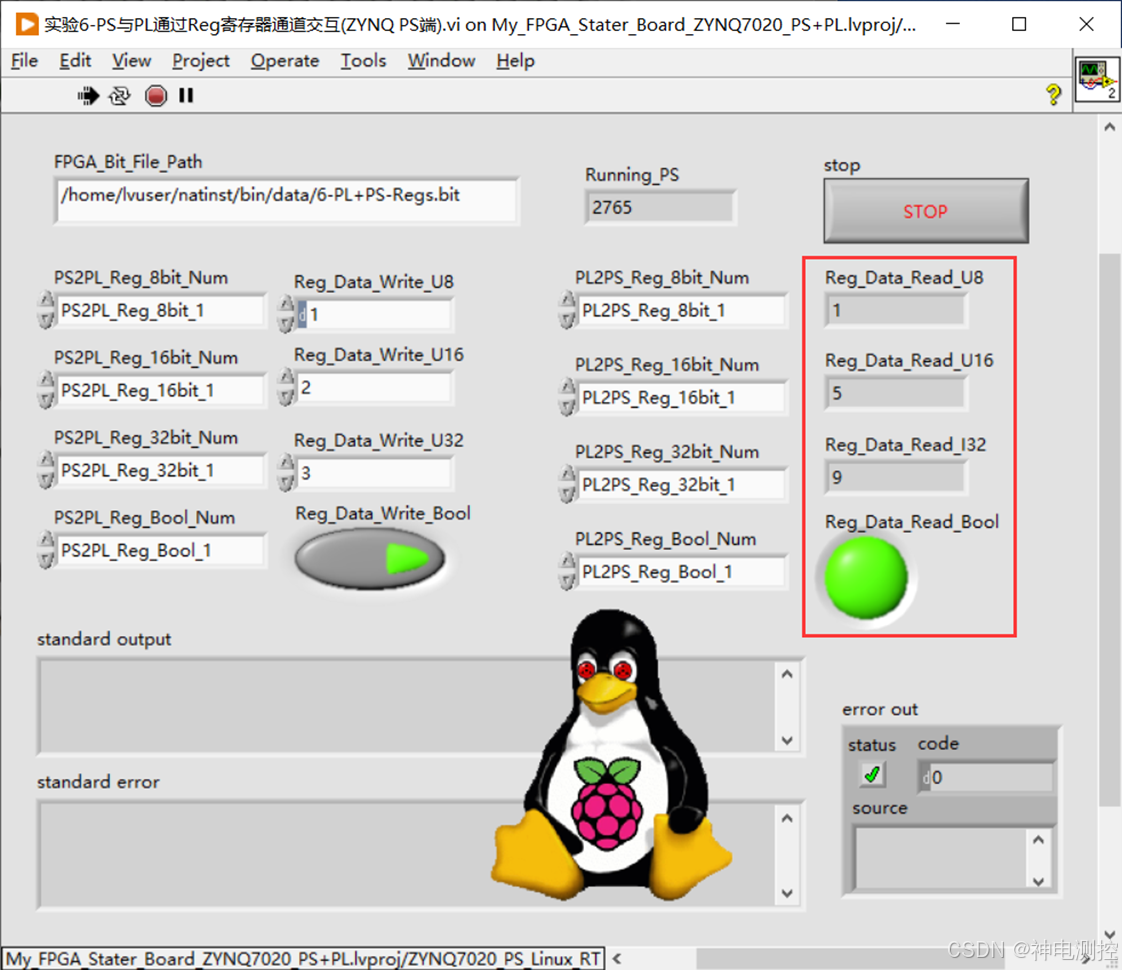
Task: Click the standard error scroll up arrow
Action: pos(787,818)
